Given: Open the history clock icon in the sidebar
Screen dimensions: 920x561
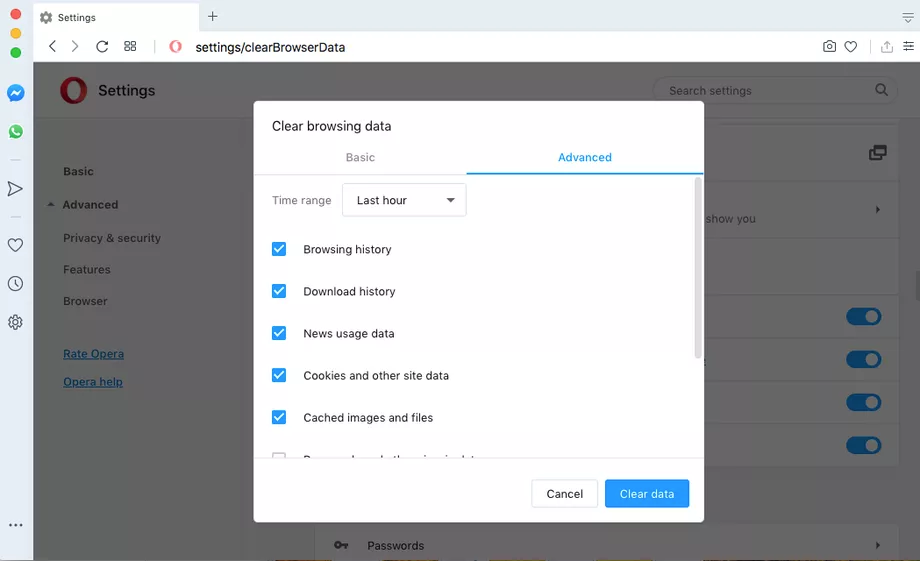Looking at the screenshot, I should (15, 283).
